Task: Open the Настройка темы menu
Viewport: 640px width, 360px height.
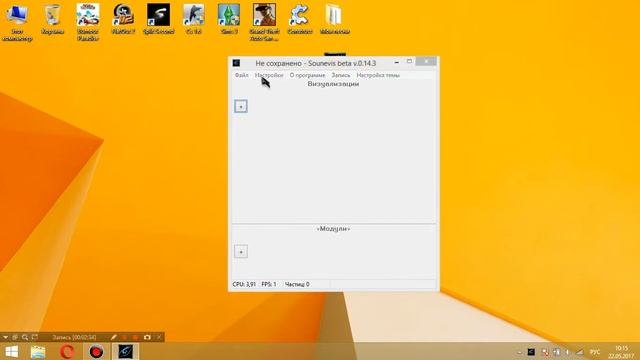Action: [378, 75]
